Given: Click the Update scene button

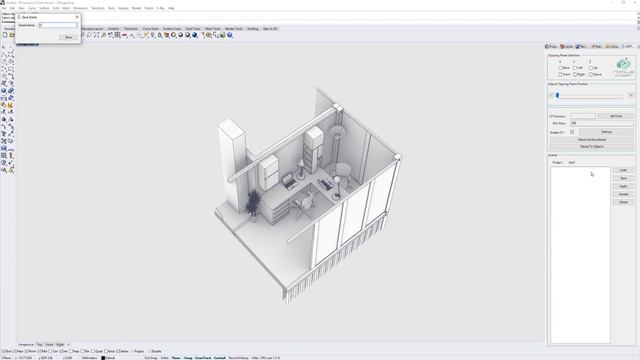Looking at the screenshot, I should coord(623,194).
